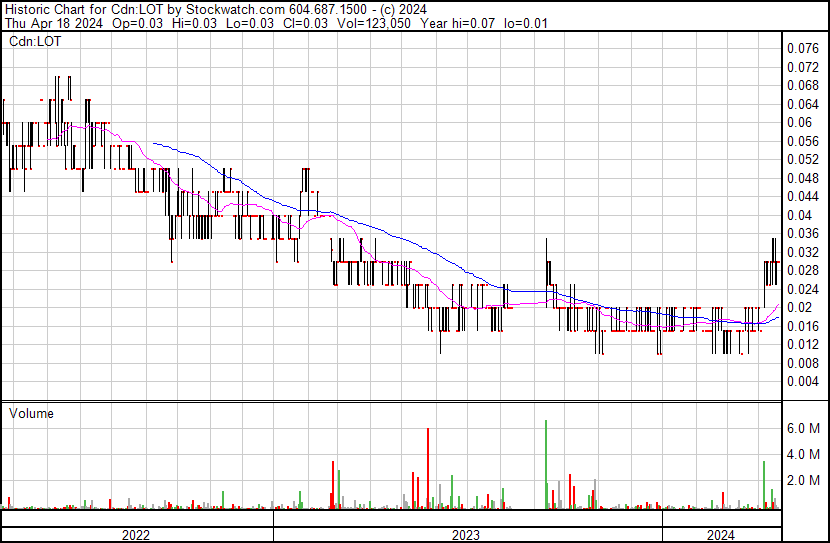Click the 0.06 price axis label
The image size is (830, 543).
798,122
